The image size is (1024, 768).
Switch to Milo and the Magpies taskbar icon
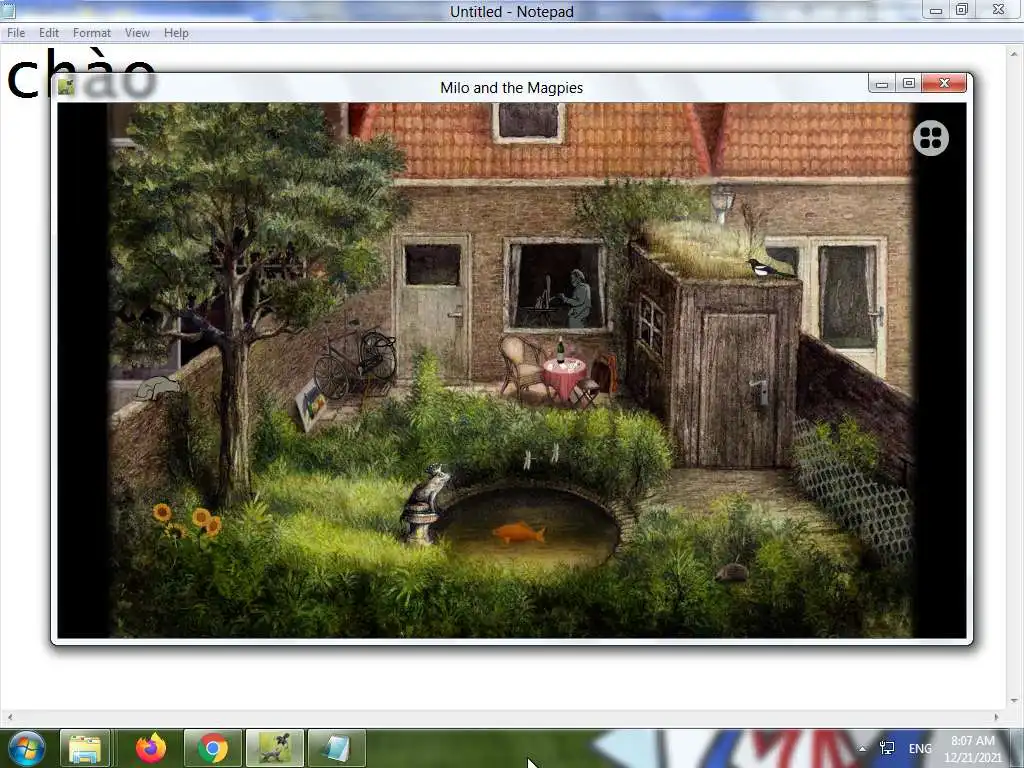tap(275, 748)
